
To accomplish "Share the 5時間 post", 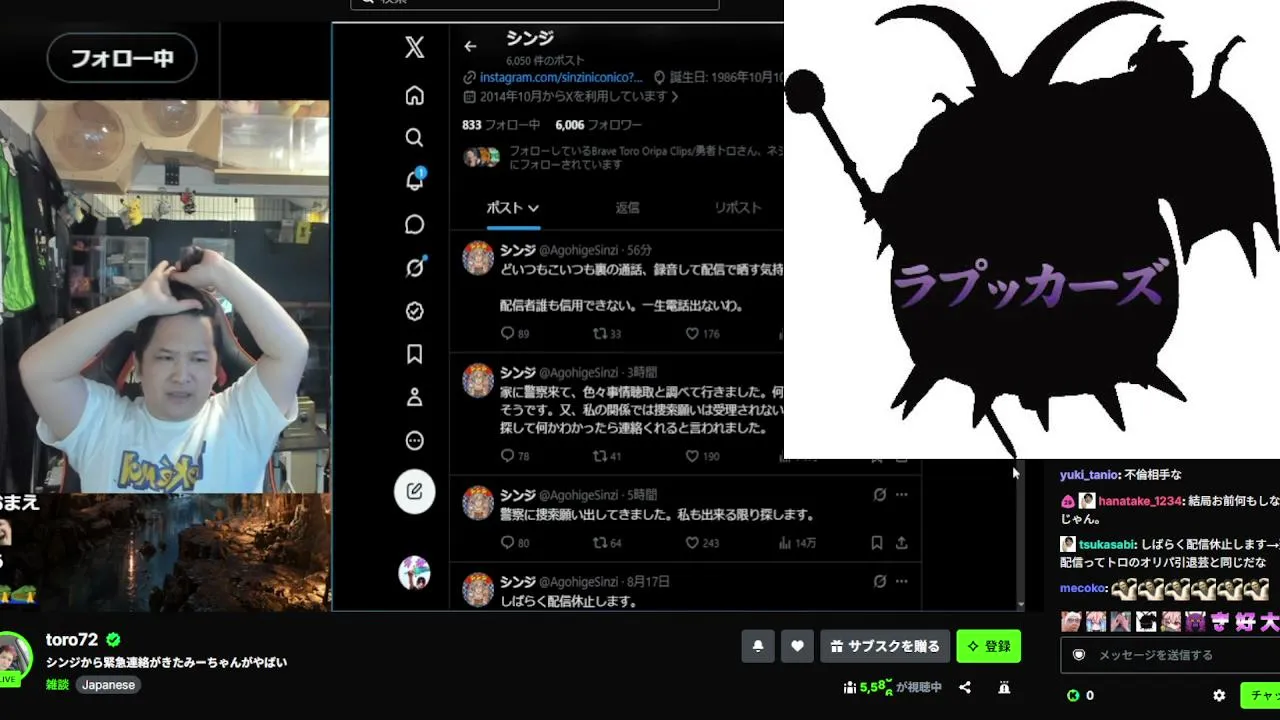I will tap(901, 543).
